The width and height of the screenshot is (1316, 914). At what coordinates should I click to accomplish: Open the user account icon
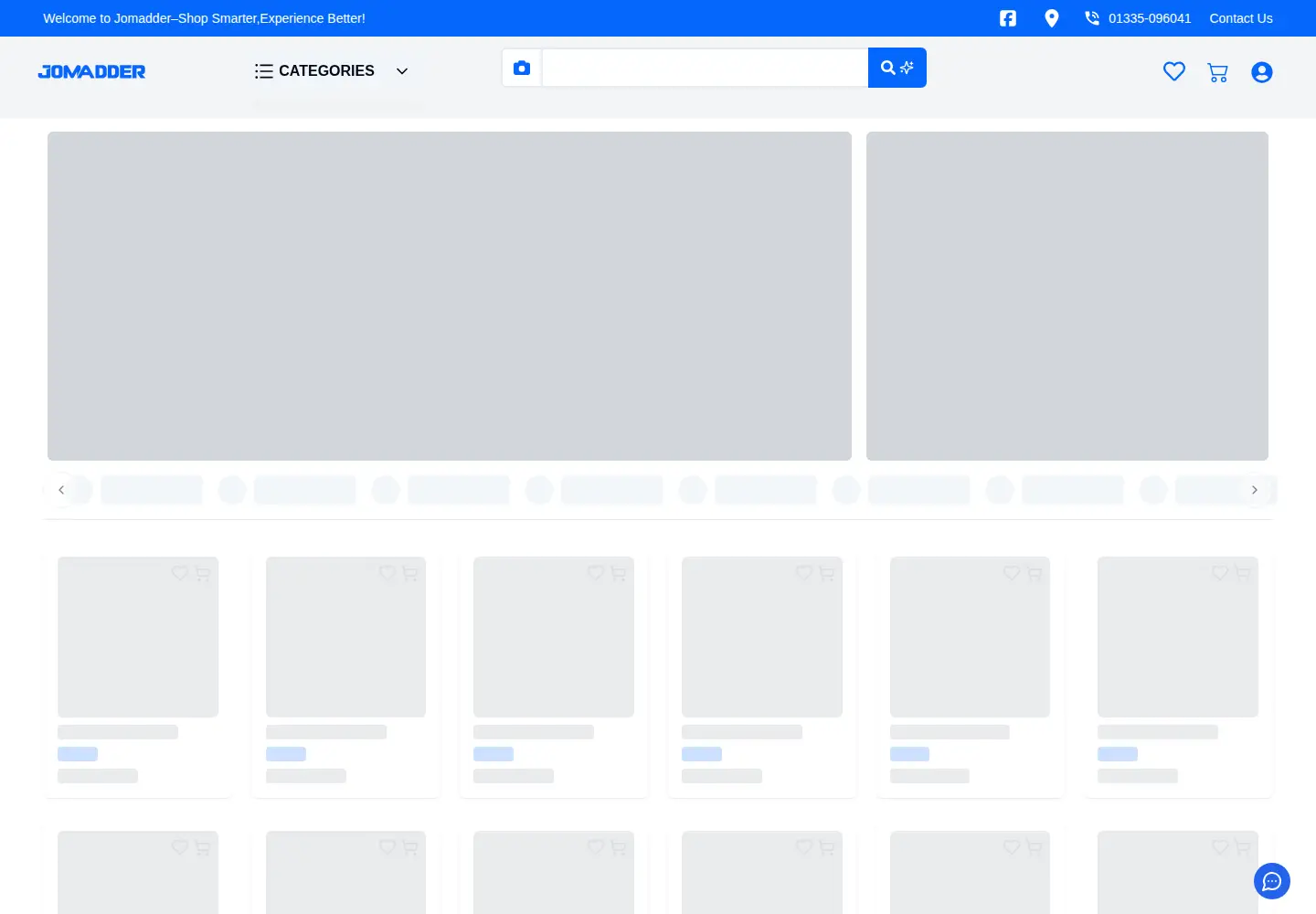pyautogui.click(x=1262, y=72)
